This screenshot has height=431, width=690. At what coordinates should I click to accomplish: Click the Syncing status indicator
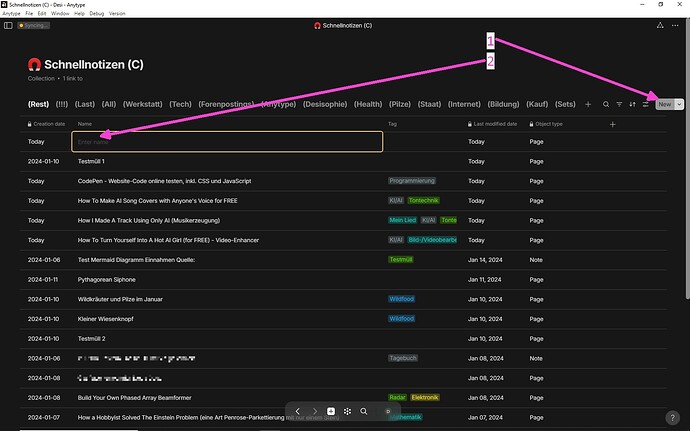click(x=33, y=26)
